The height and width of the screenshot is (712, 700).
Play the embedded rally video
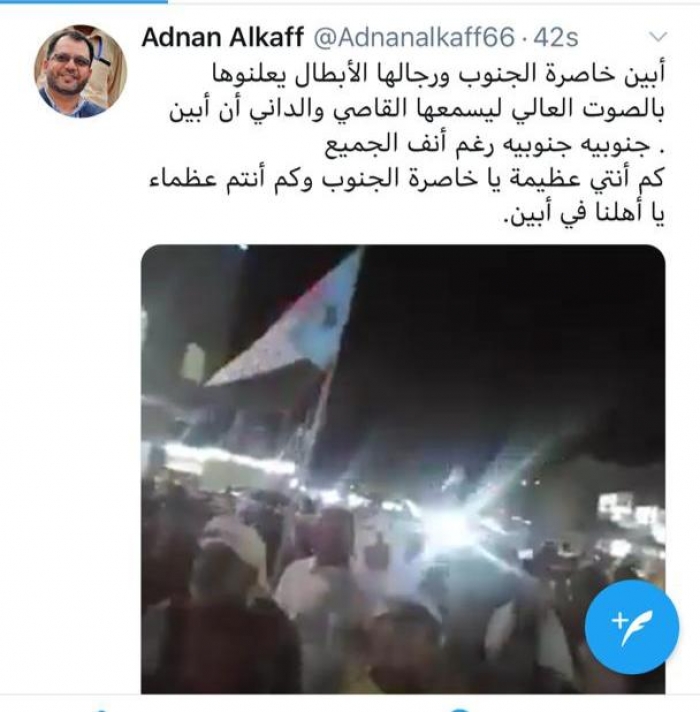(x=403, y=469)
